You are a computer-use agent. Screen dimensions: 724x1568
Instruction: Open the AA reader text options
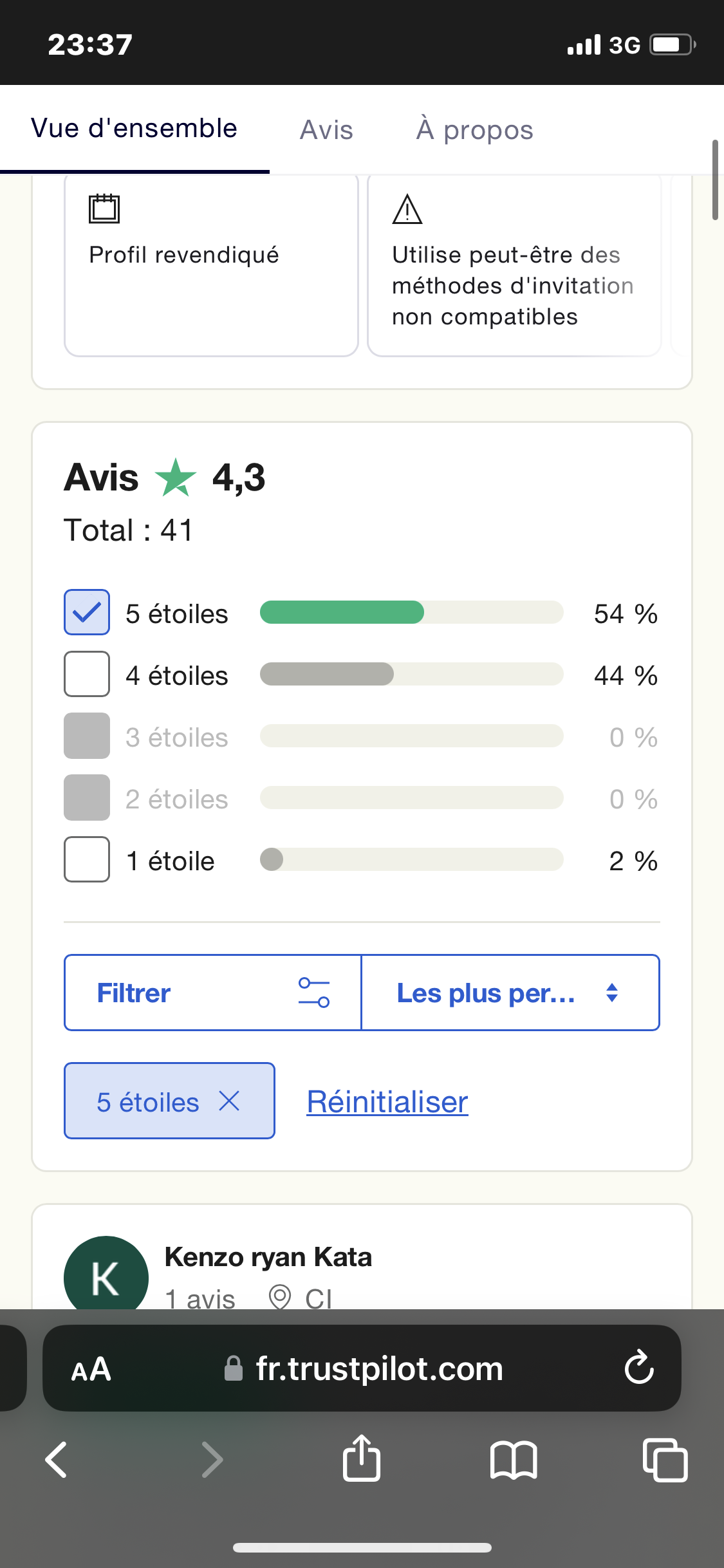[91, 1369]
